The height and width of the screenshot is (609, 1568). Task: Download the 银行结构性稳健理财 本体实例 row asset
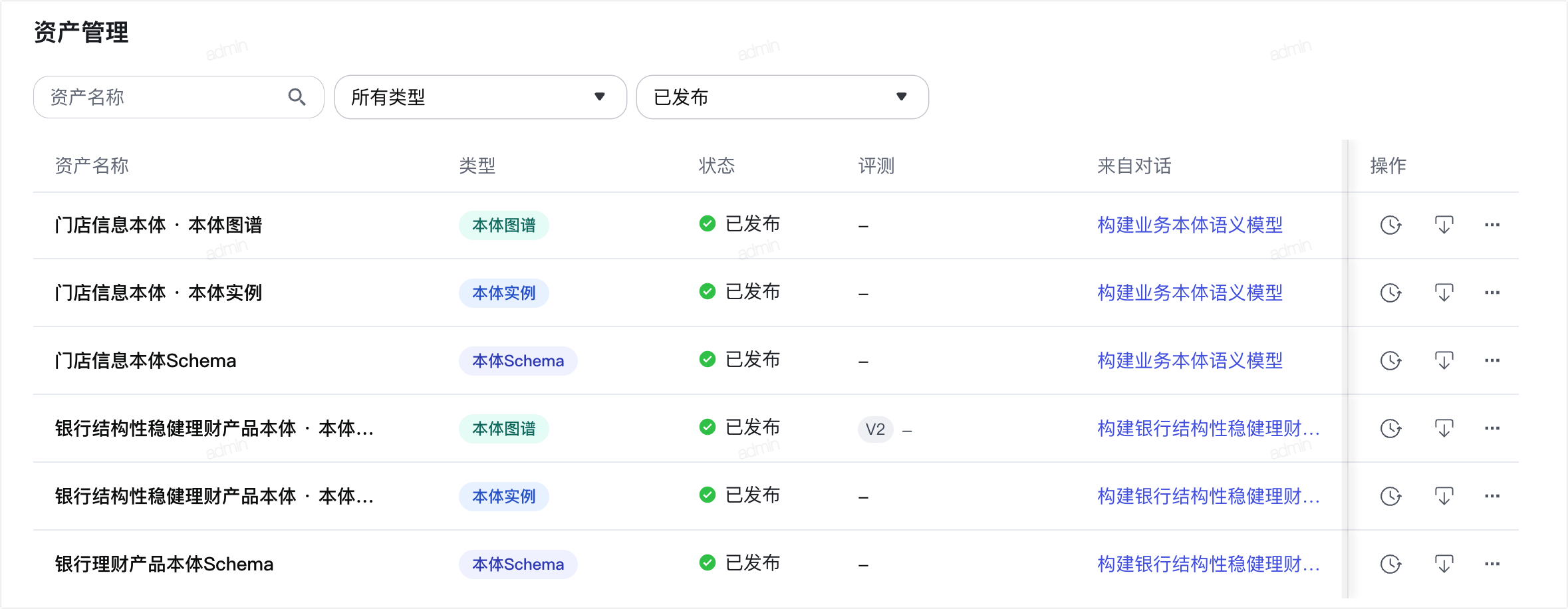tap(1444, 497)
